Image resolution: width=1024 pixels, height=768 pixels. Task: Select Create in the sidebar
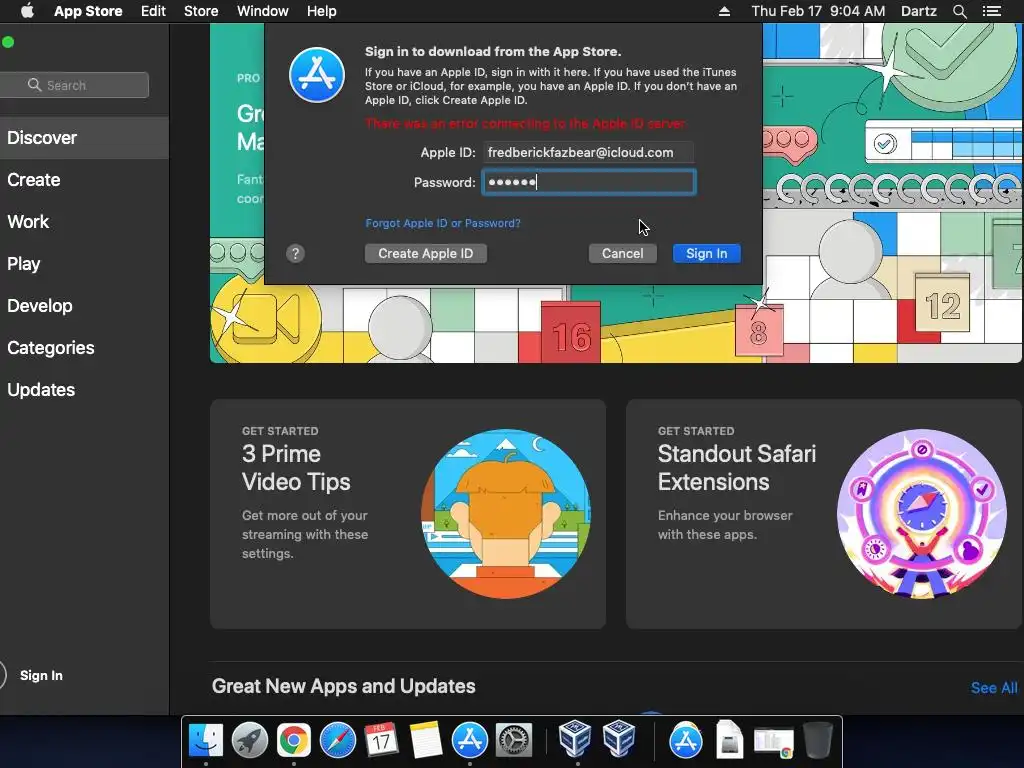84,180
